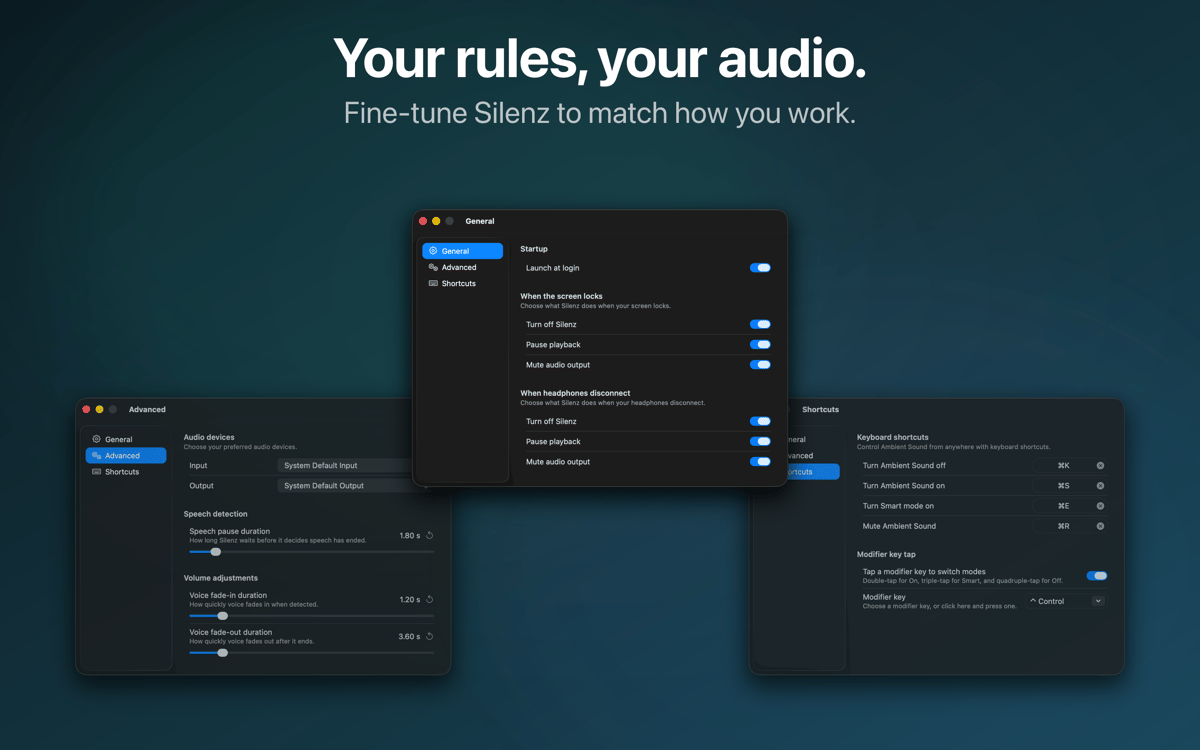Click the gear icon next to General in the front window
This screenshot has height=750, width=1200.
433,251
